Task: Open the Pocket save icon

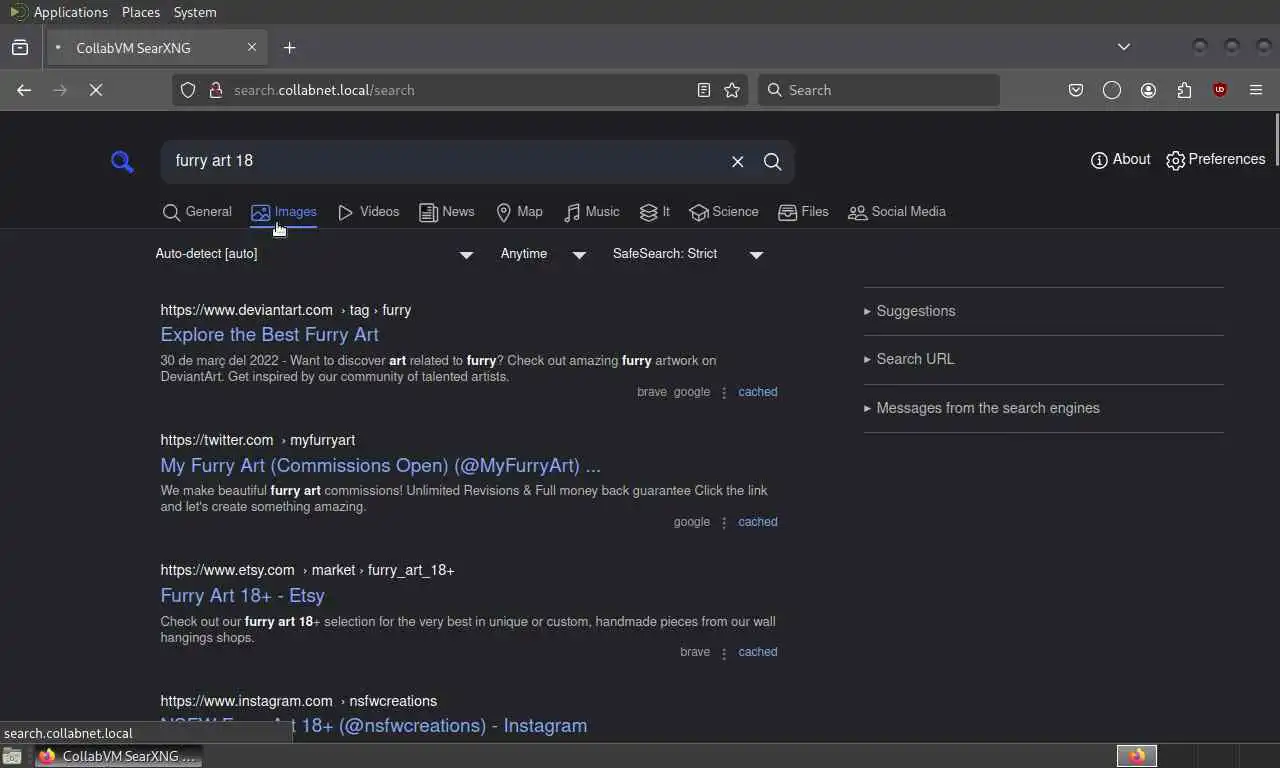Action: (1076, 90)
